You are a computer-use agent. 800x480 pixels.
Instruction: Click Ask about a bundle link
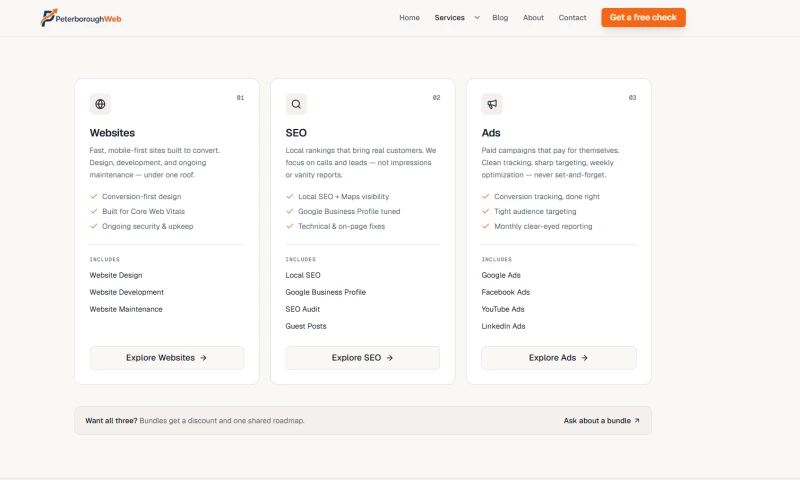click(x=601, y=421)
